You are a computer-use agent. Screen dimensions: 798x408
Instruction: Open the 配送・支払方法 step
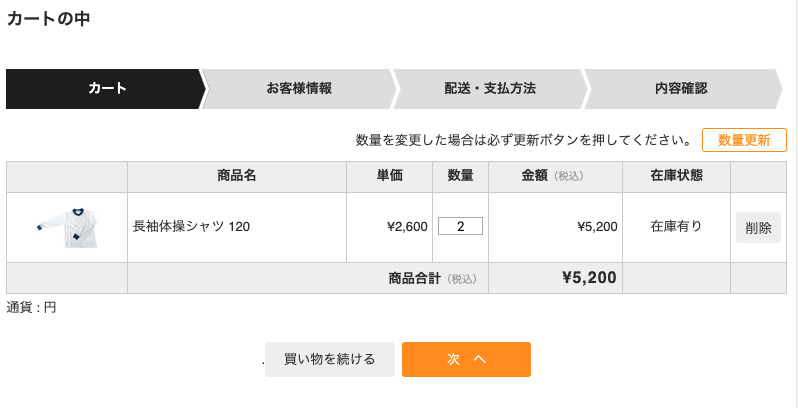coord(490,88)
